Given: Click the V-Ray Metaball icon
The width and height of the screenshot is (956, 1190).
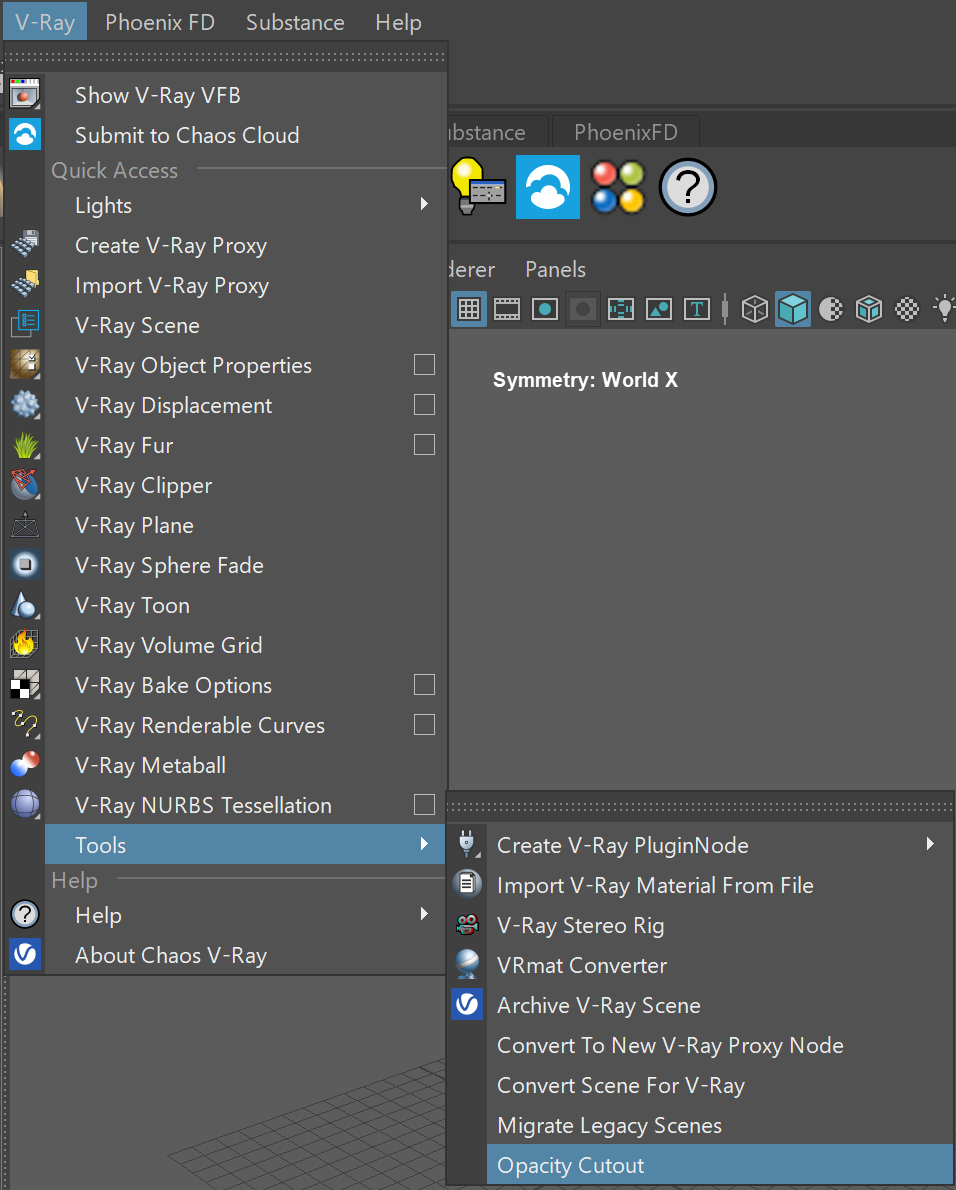Looking at the screenshot, I should point(24,765).
